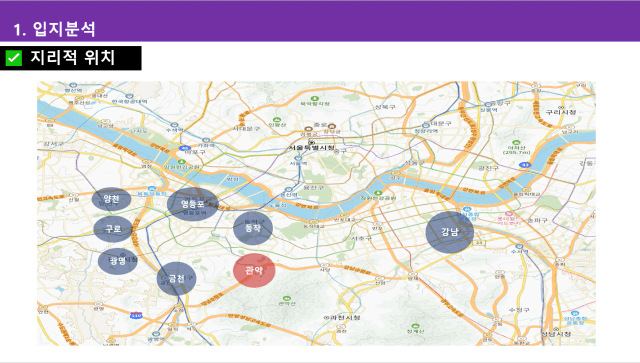Viewport: 640px width, 363px height.
Task: Click the 관악산 mountain icon
Action: pyautogui.click(x=287, y=298)
